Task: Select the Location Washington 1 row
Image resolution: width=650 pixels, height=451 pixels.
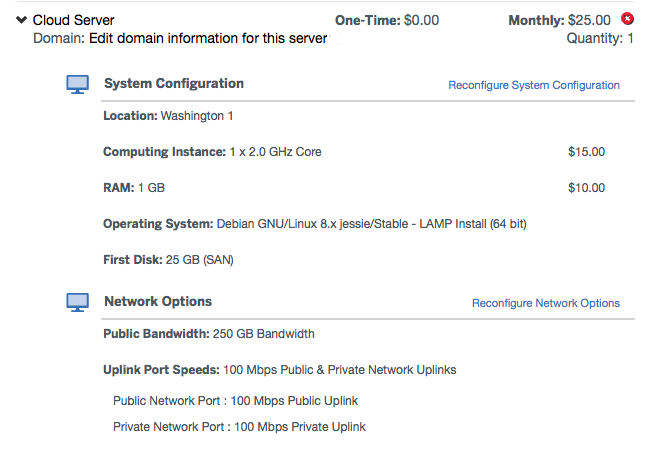Action: click(168, 116)
